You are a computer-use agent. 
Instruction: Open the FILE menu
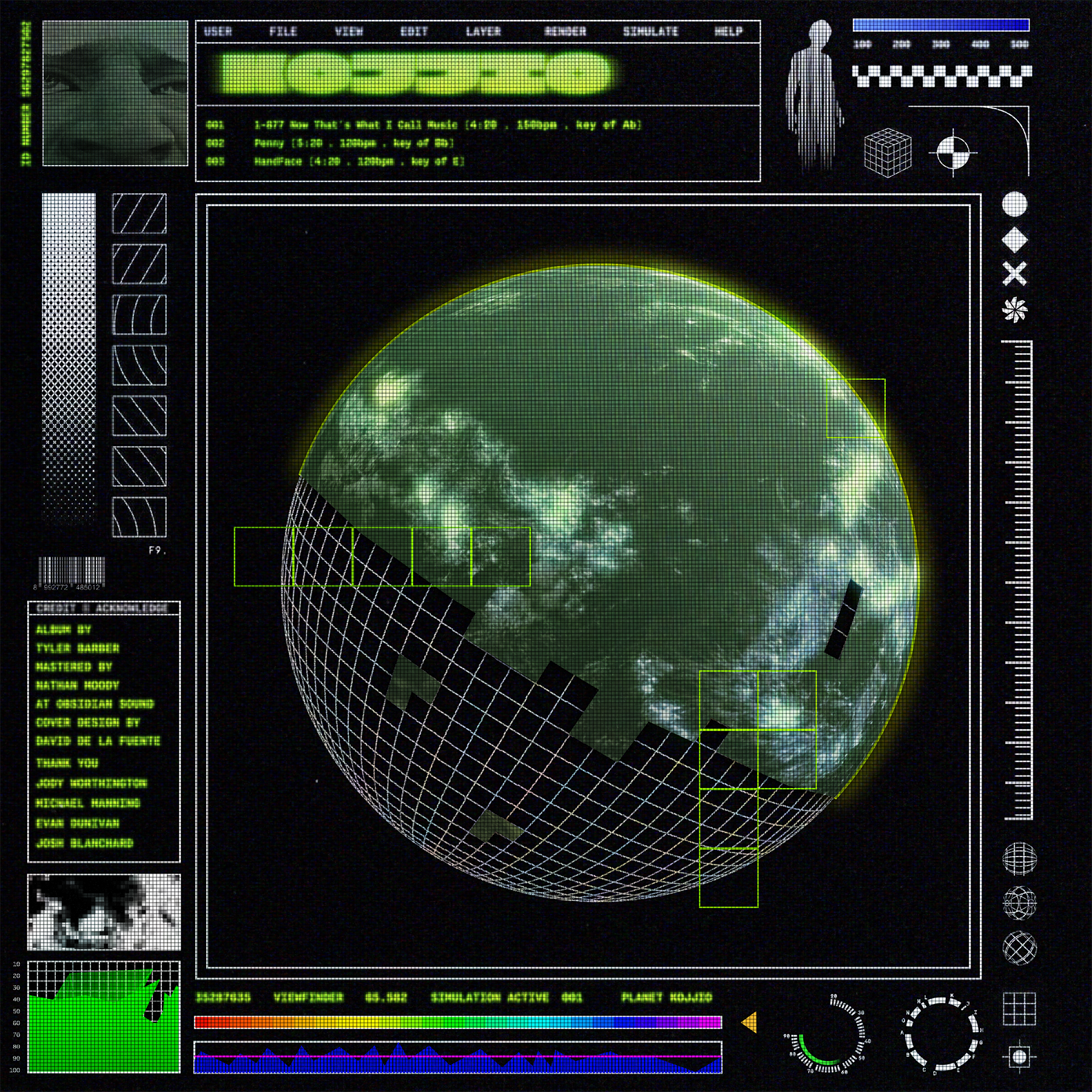[x=283, y=32]
